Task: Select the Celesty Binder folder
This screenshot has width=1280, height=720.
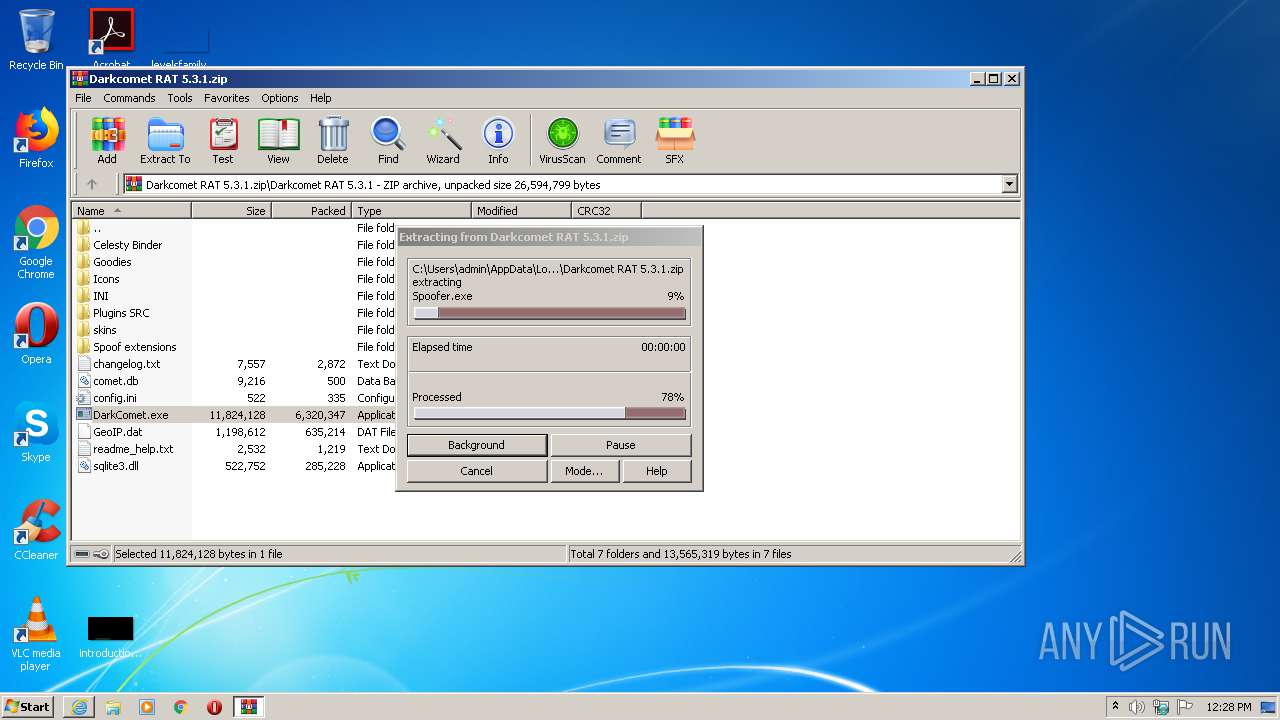Action: tap(127, 245)
